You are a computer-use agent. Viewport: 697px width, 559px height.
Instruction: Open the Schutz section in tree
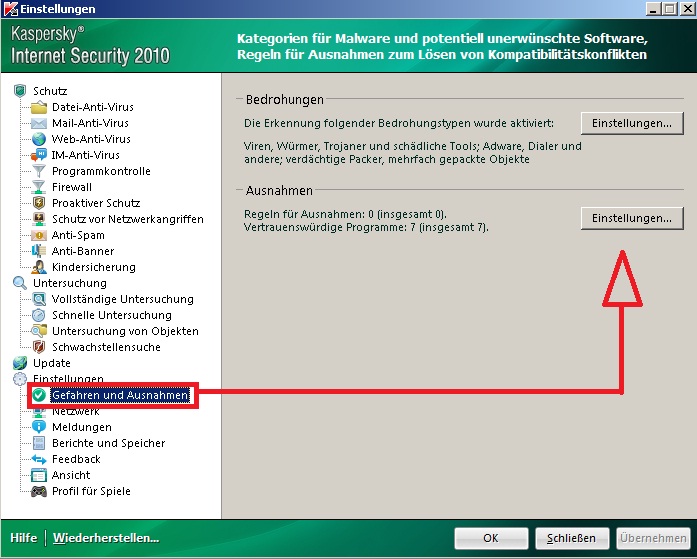50,91
